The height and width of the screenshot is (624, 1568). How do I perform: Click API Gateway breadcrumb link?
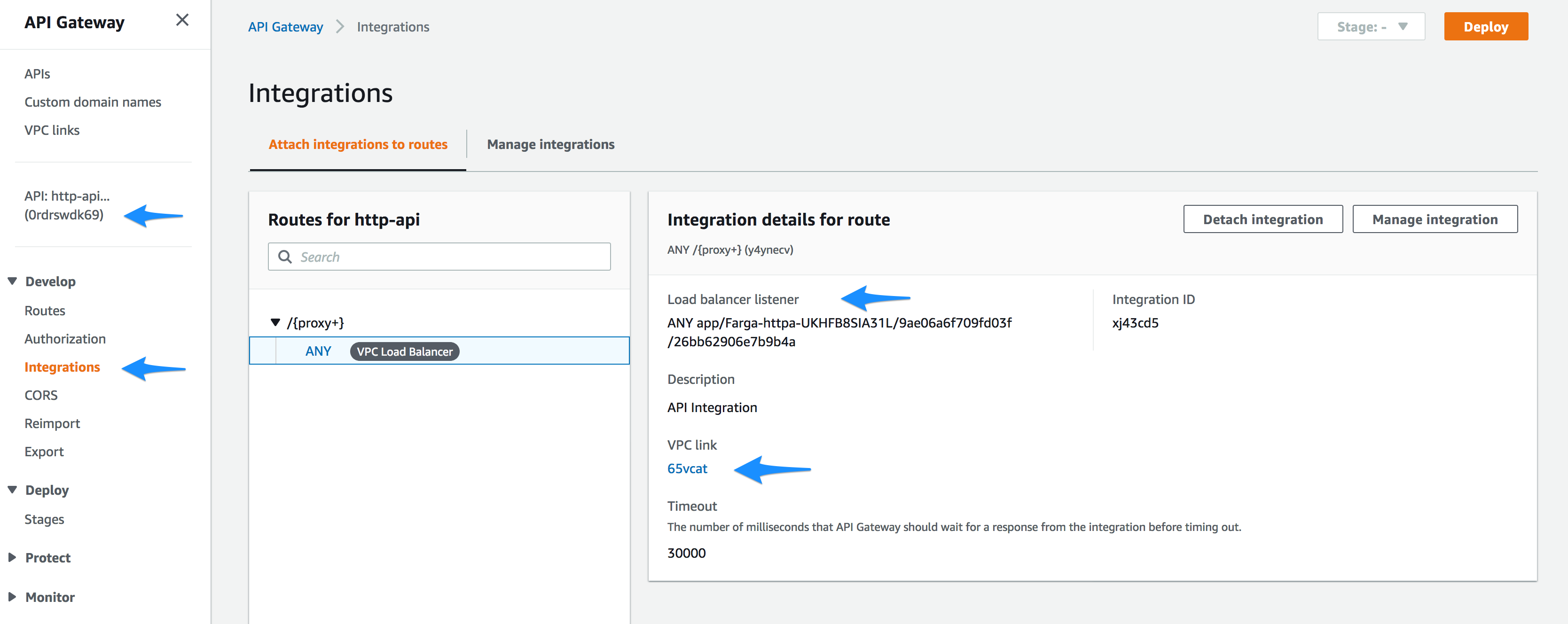[x=285, y=27]
